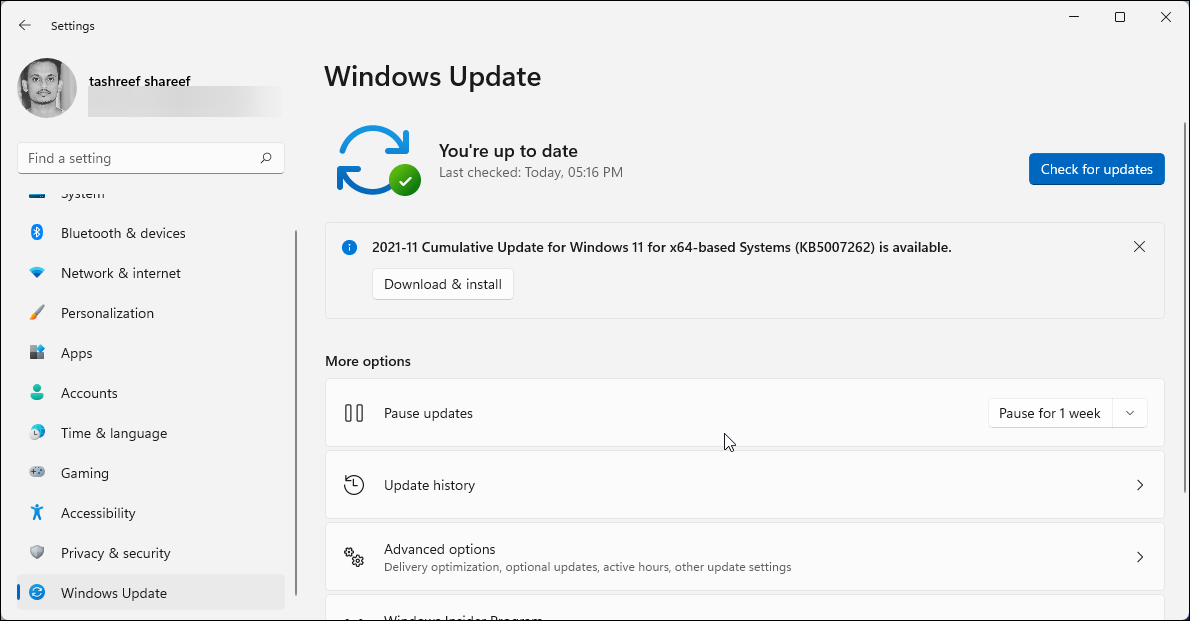Open Update history

pos(744,485)
